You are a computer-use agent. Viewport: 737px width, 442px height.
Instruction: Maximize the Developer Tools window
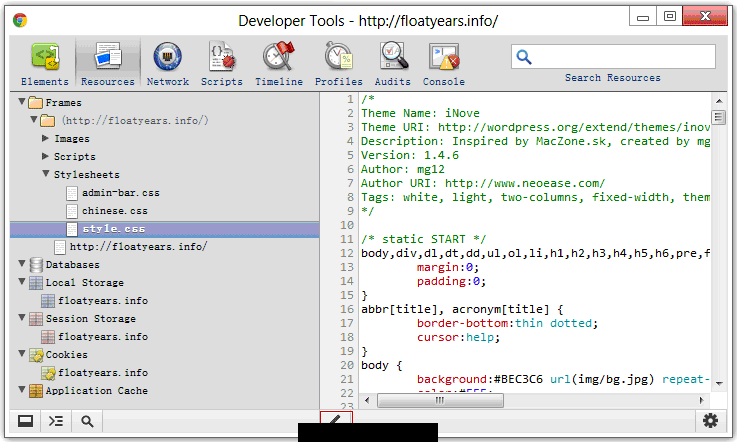670,16
